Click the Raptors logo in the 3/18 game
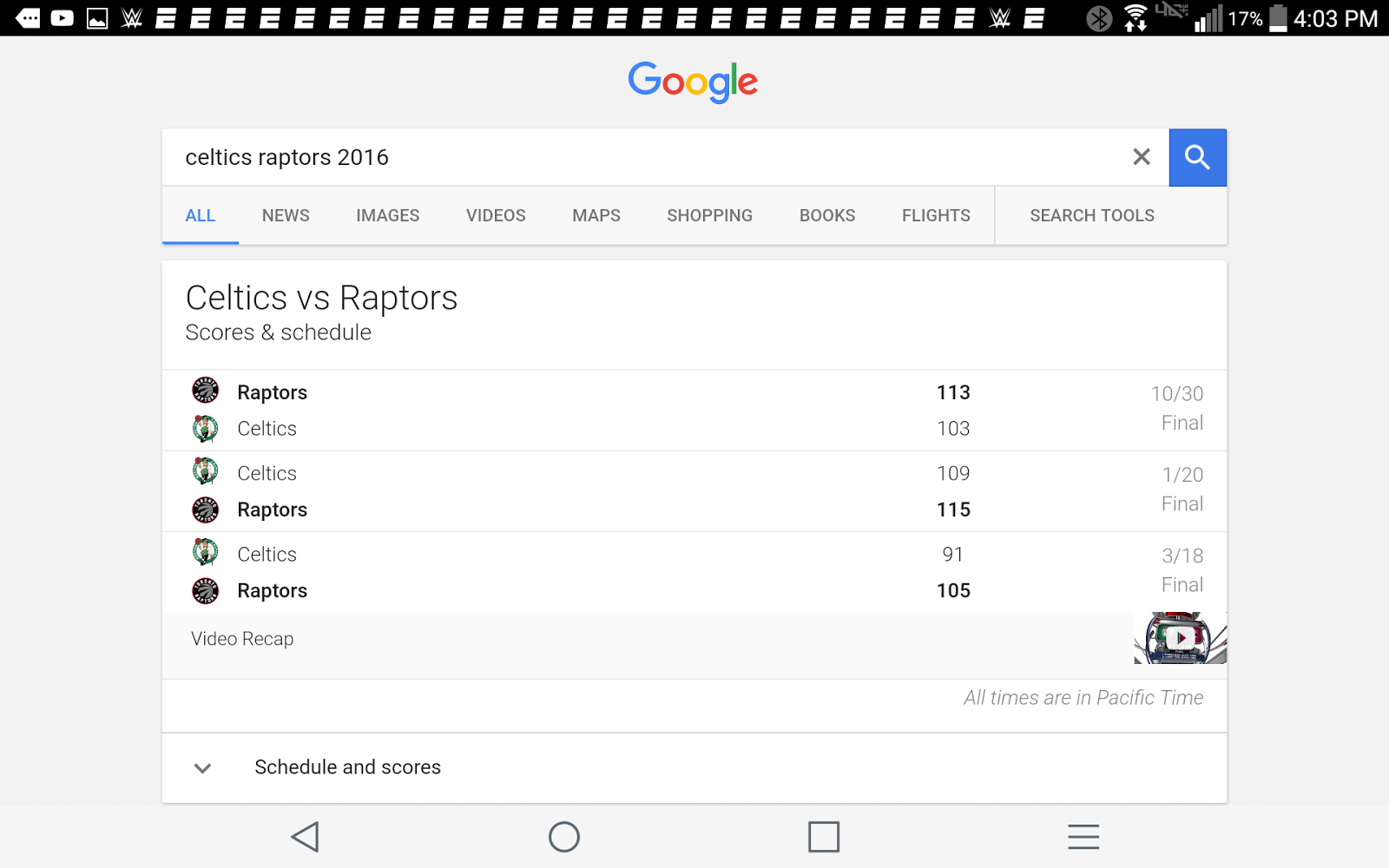Image resolution: width=1389 pixels, height=868 pixels. coord(205,590)
